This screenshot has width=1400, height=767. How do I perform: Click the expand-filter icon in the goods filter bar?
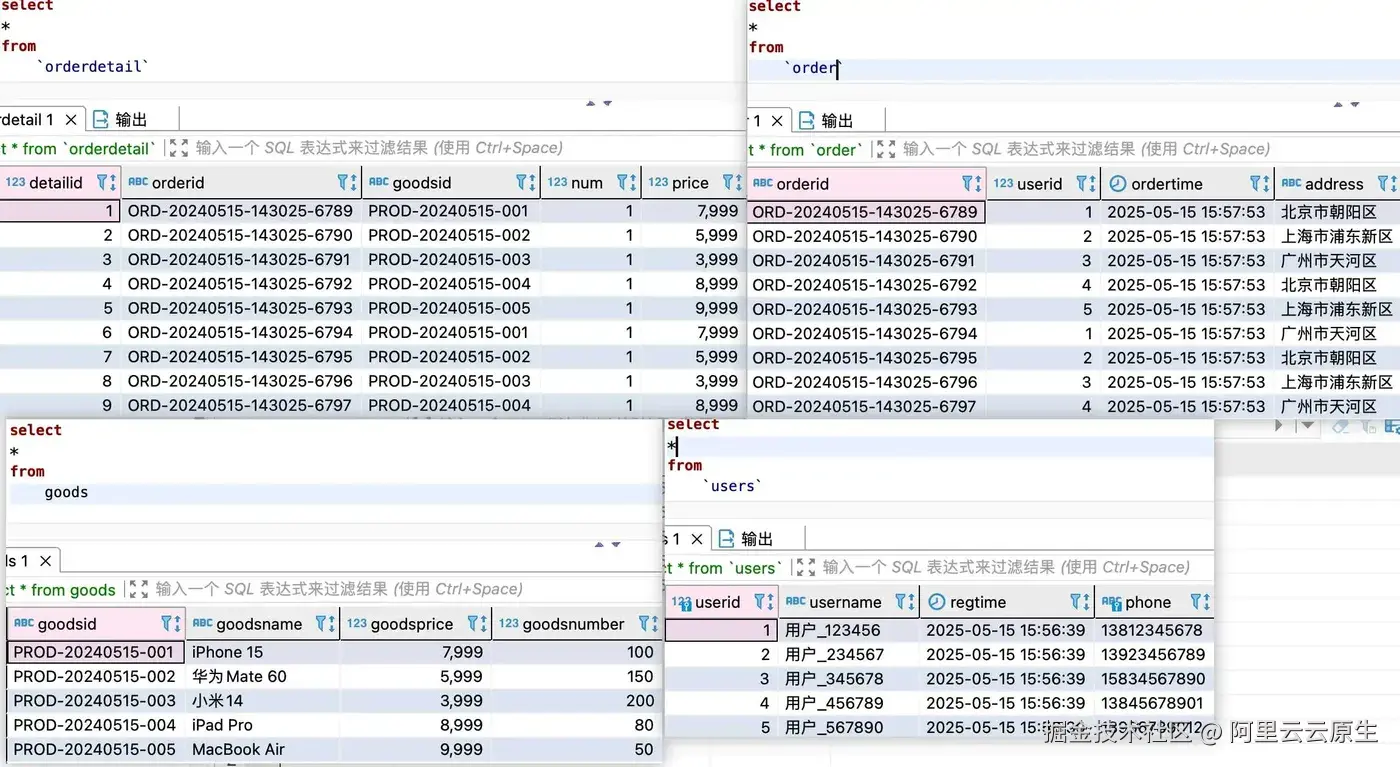pos(139,589)
